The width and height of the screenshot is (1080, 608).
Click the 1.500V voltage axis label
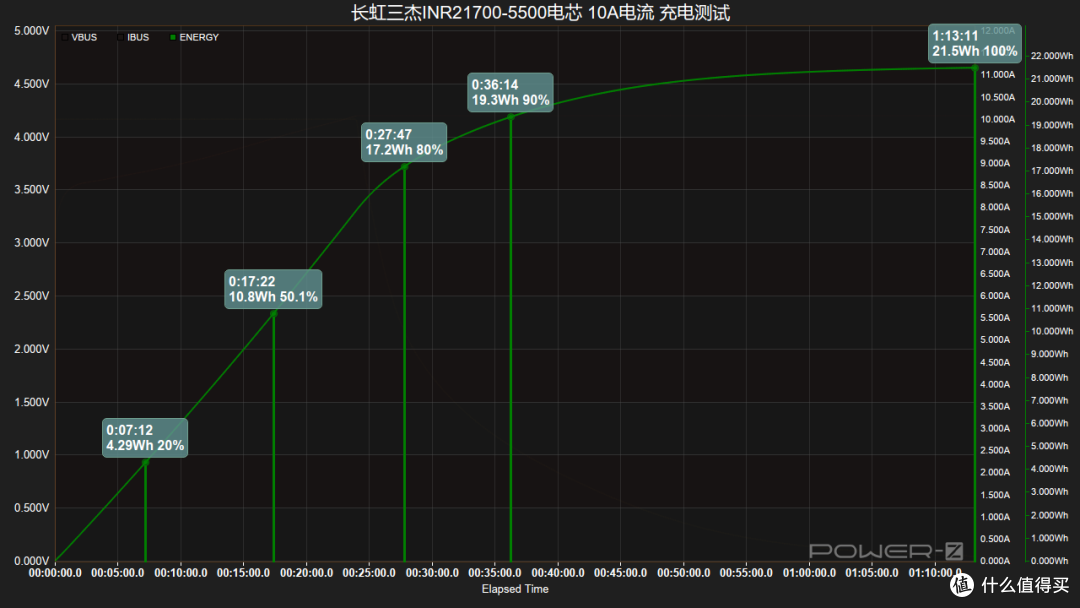click(32, 402)
